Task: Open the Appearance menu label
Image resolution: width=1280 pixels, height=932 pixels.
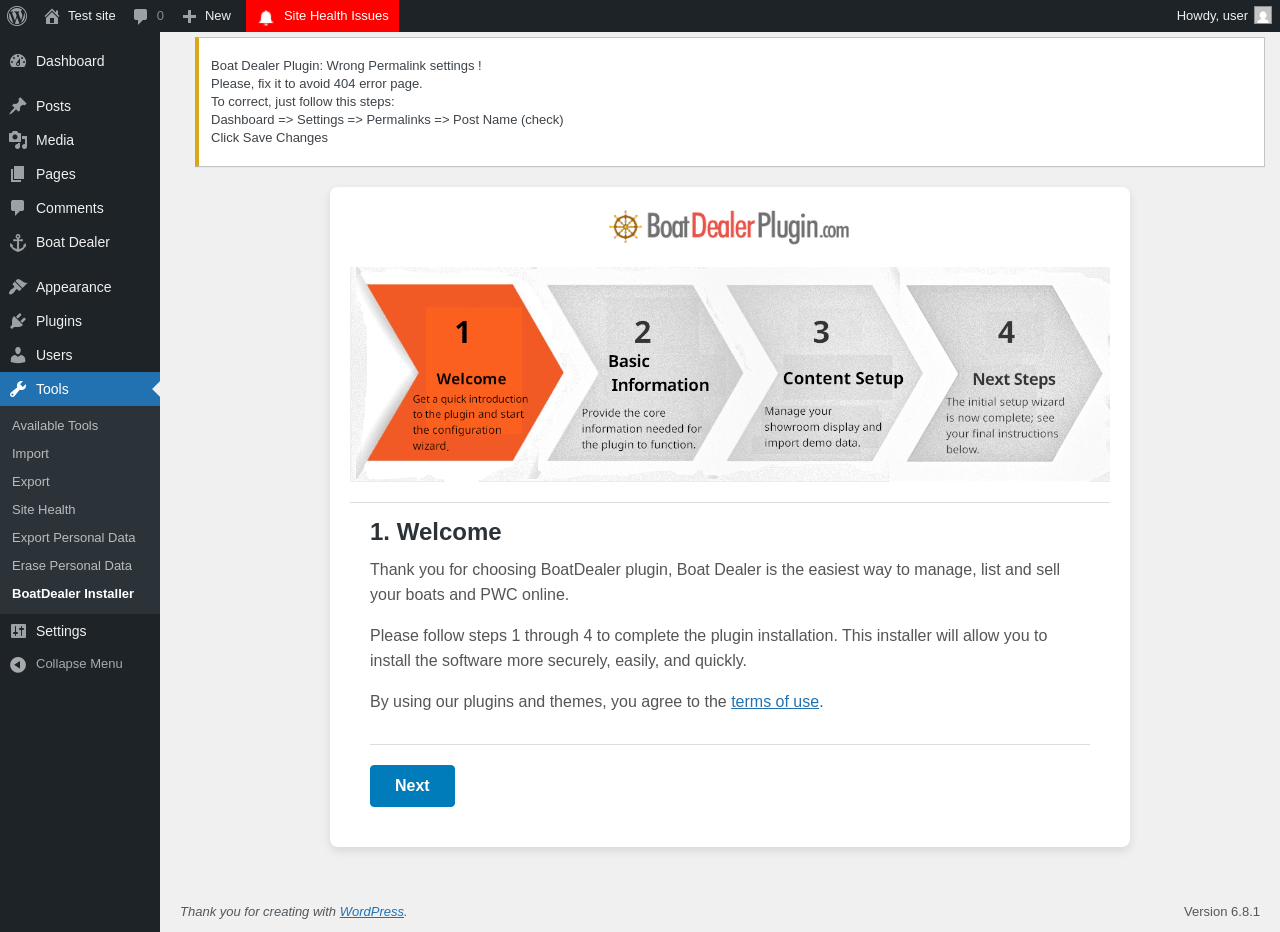Action: tap(74, 287)
